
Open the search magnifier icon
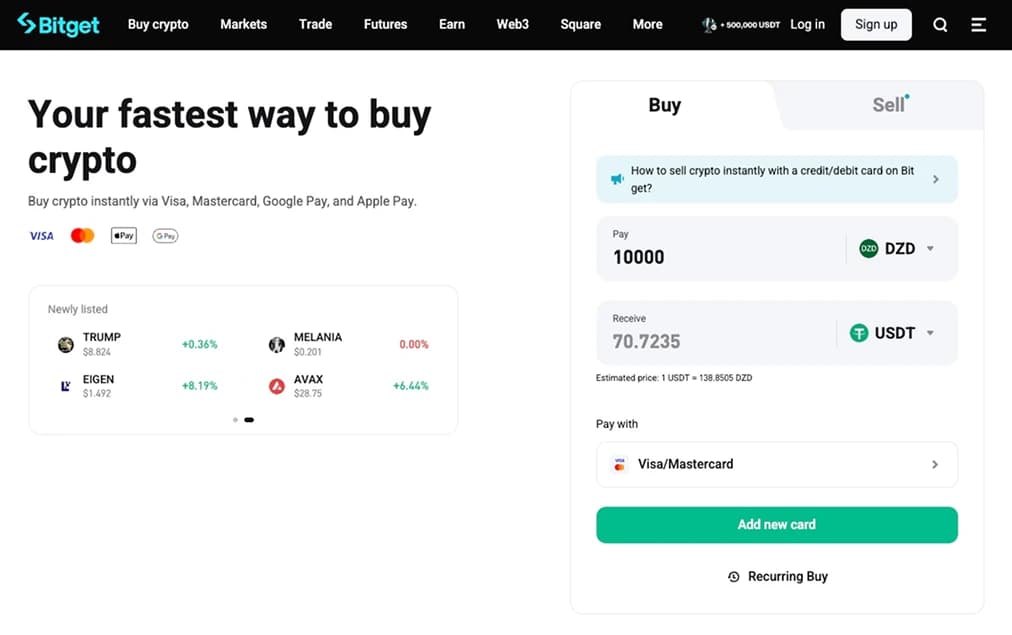coord(940,25)
